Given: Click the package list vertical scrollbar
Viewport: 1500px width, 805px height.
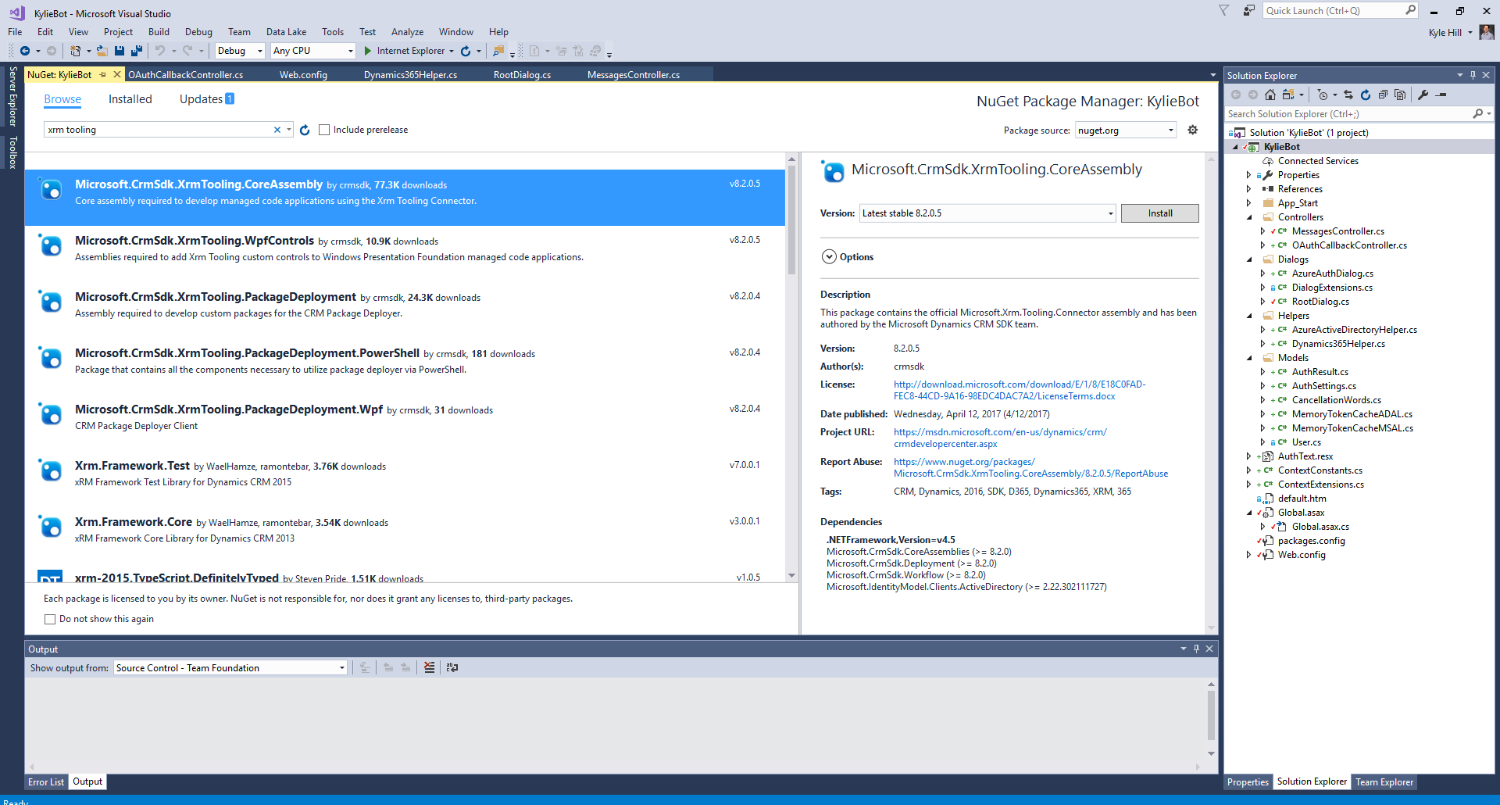Looking at the screenshot, I should [x=792, y=219].
